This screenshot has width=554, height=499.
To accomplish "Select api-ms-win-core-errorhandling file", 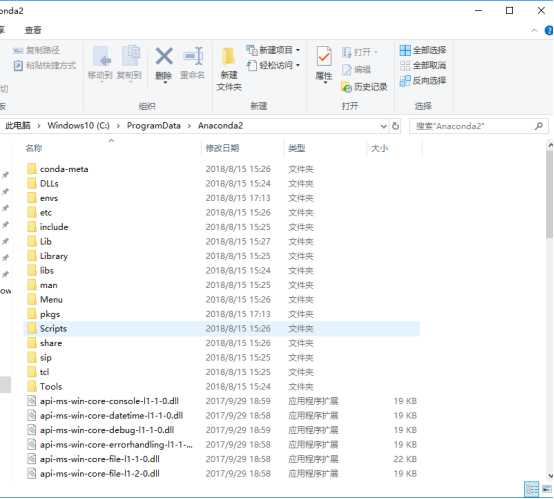I will (222, 445).
